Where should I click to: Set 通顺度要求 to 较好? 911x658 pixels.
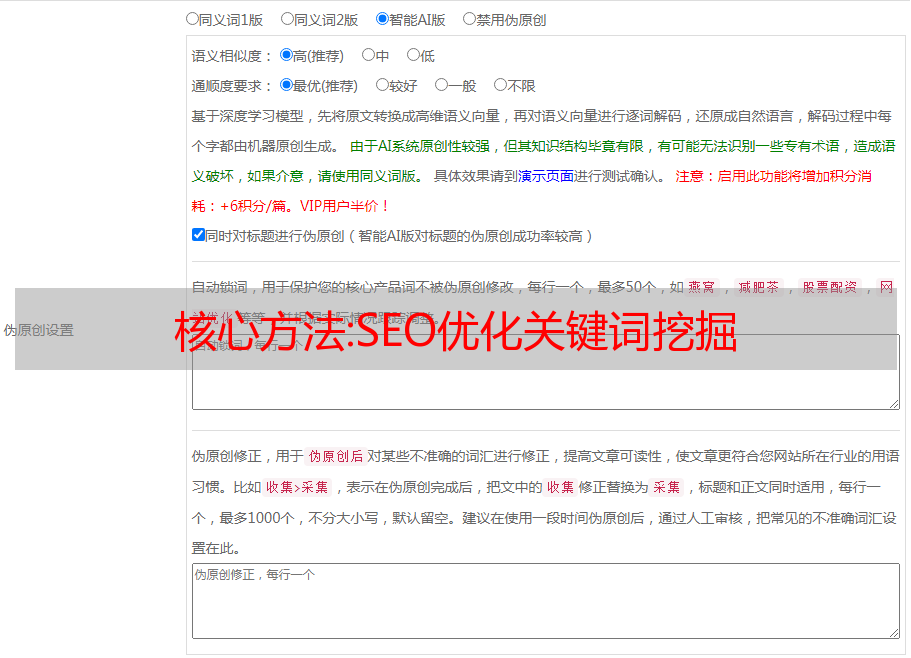coord(382,85)
